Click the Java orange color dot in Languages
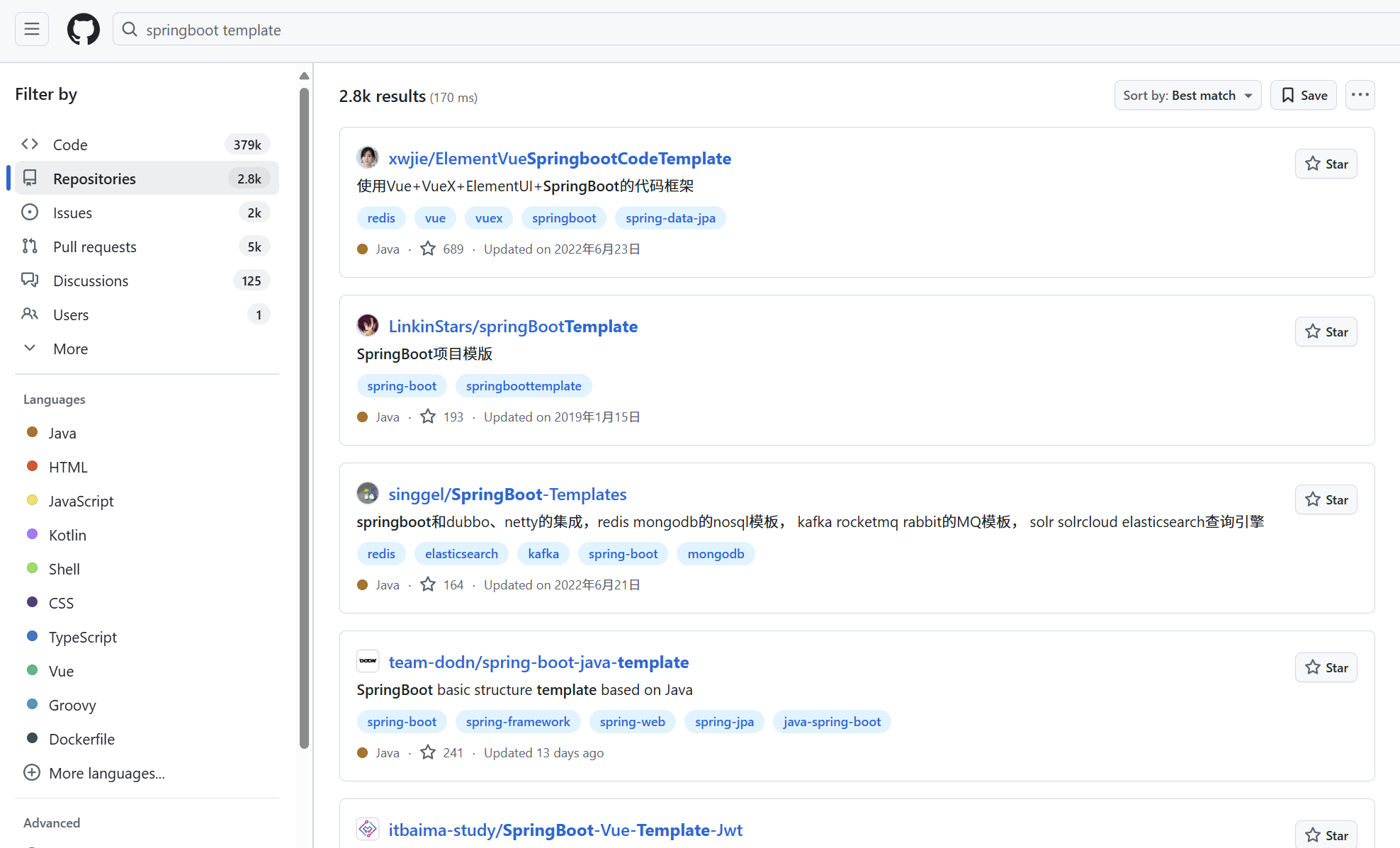 pos(32,432)
